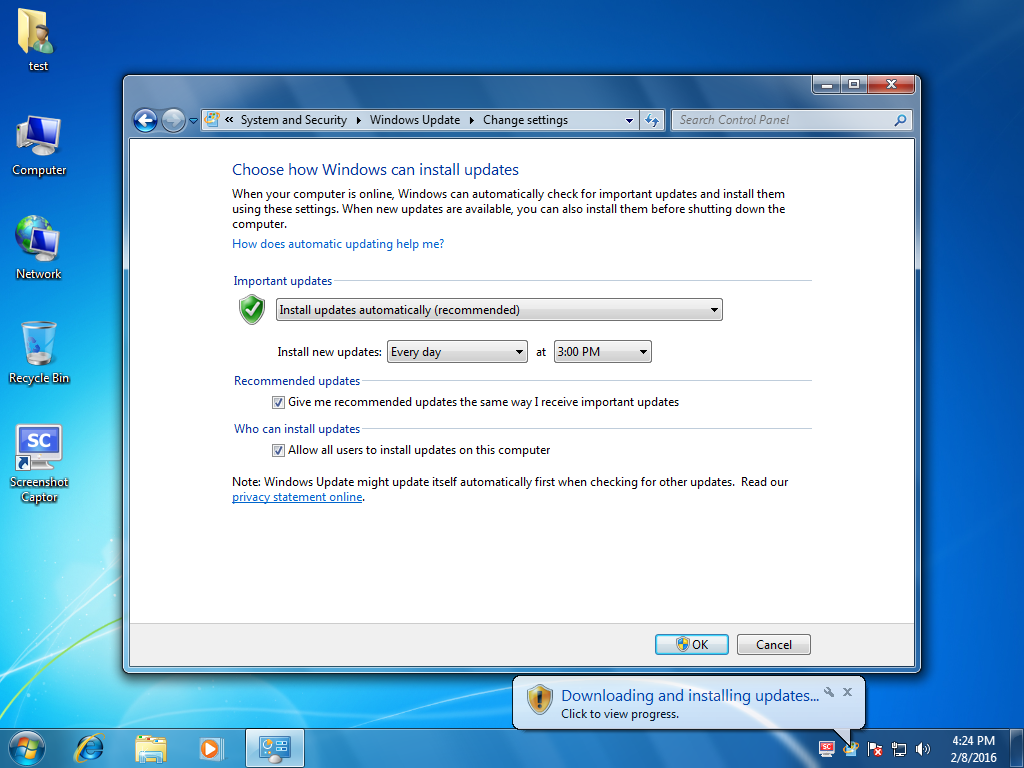
Task: Open the volume speaker tray icon
Action: click(x=923, y=748)
